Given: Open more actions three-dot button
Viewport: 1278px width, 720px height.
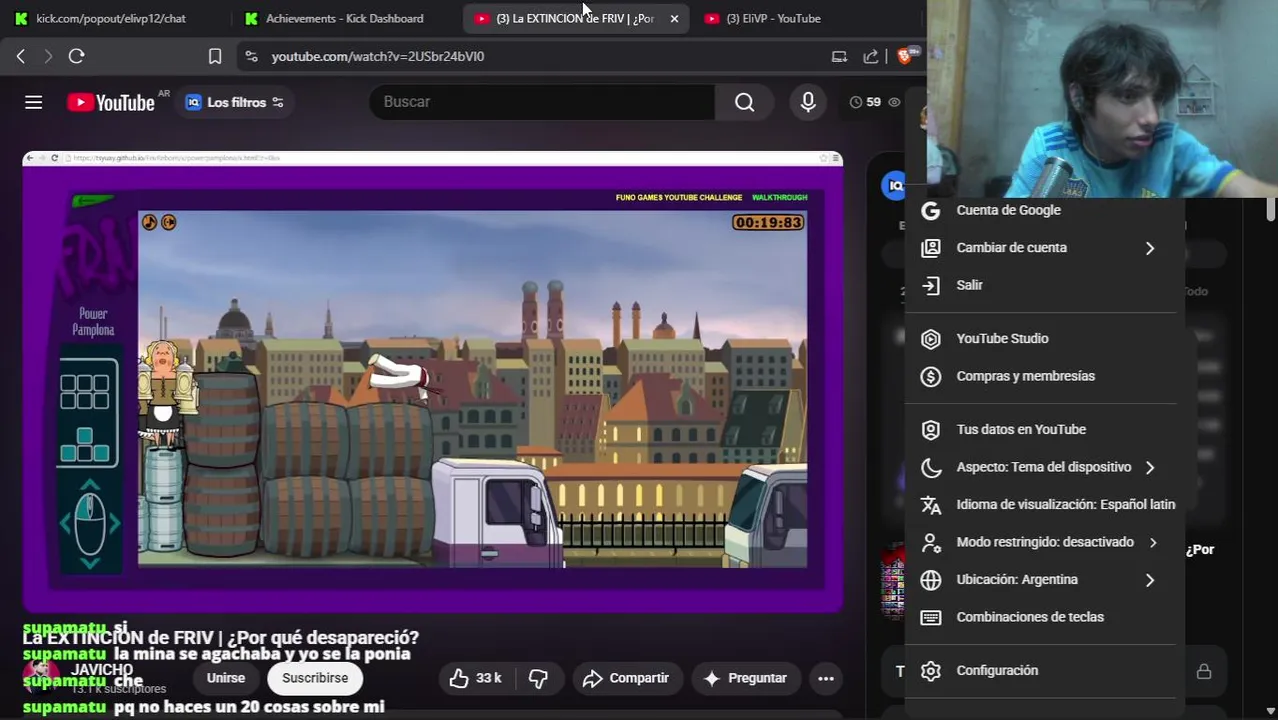Looking at the screenshot, I should click(x=826, y=678).
